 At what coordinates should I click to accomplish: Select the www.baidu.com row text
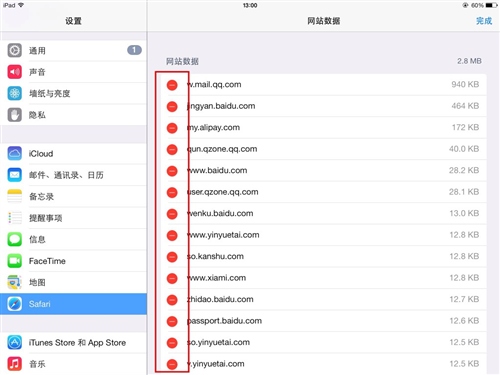pyautogui.click(x=217, y=171)
